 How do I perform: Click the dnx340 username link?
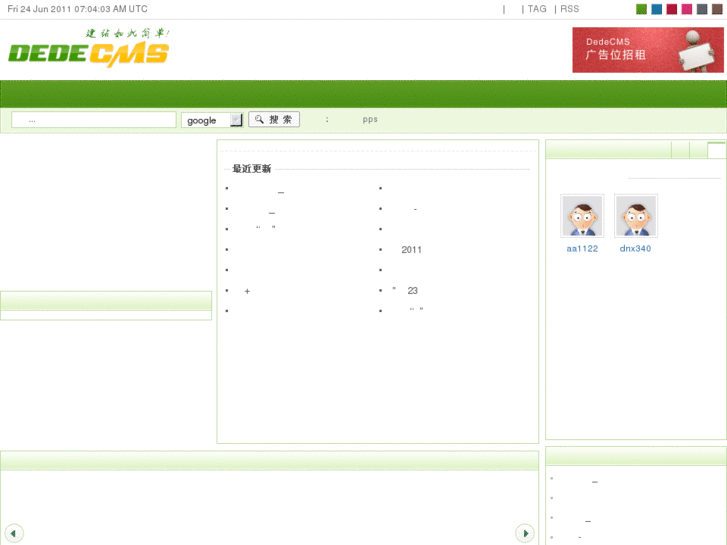(636, 249)
